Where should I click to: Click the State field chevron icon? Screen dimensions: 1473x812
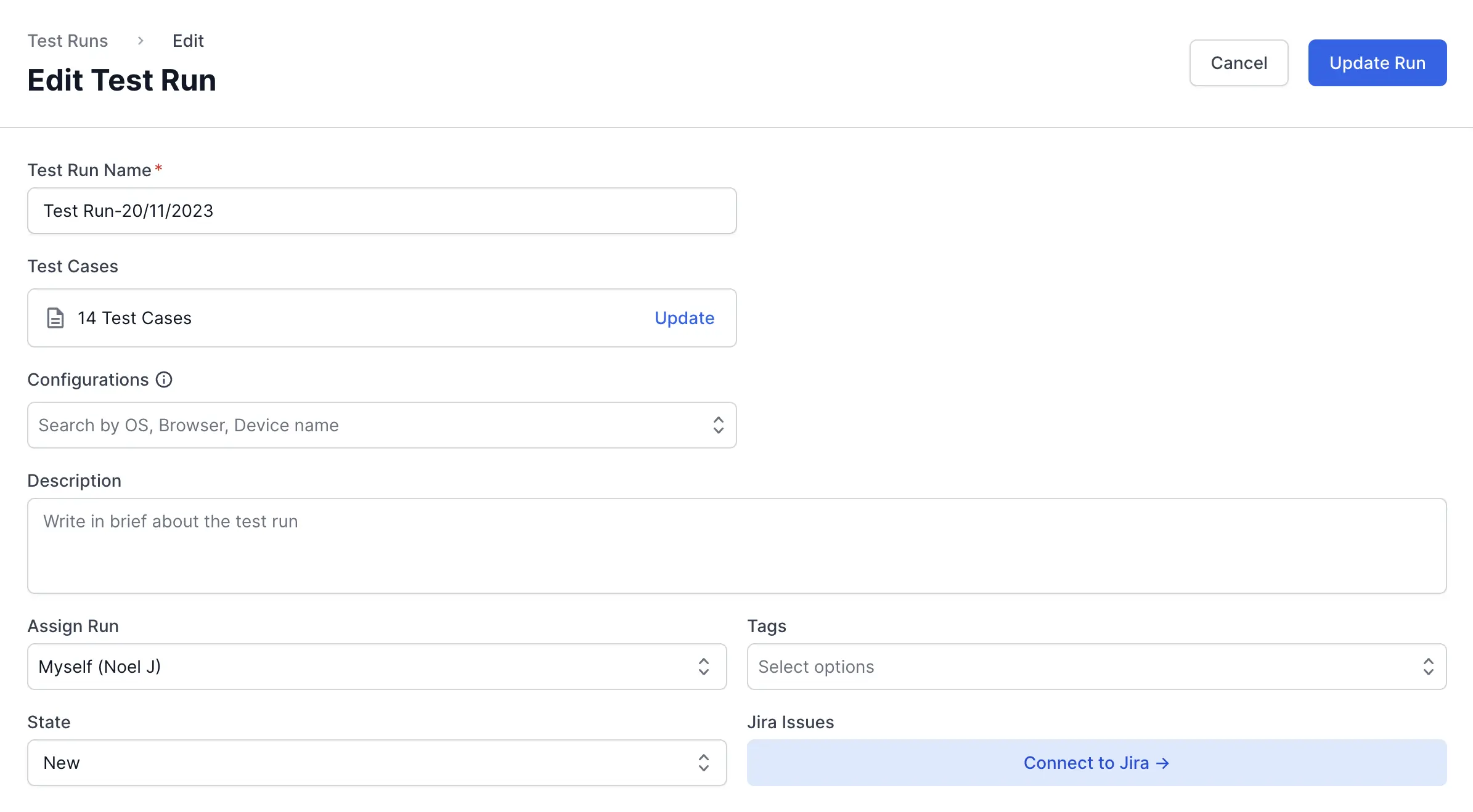tap(703, 763)
